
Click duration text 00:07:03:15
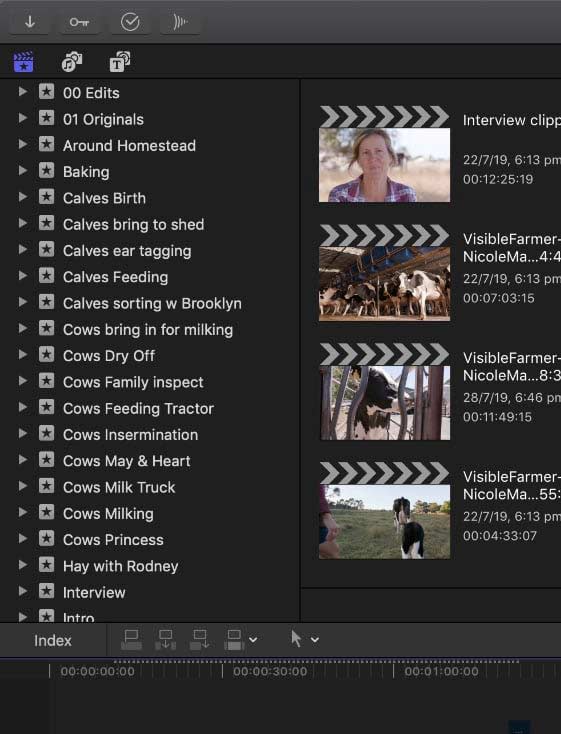(498, 298)
